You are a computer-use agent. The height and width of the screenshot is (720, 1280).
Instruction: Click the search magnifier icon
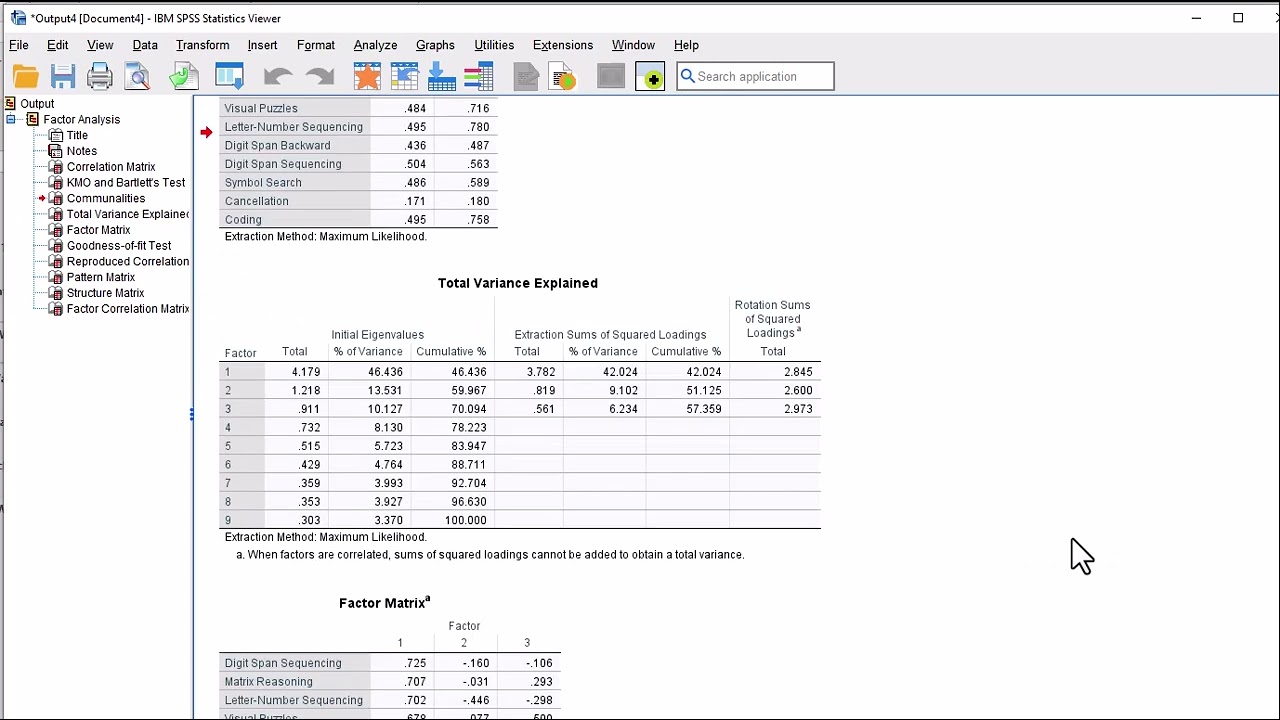click(687, 76)
